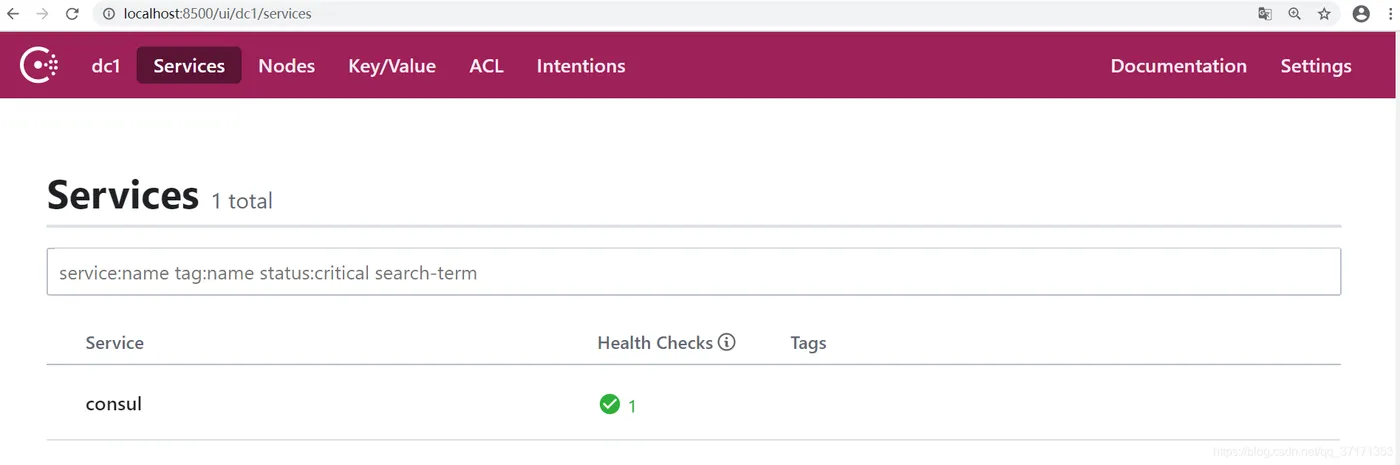
Task: Open the Intentions tab
Action: point(581,66)
